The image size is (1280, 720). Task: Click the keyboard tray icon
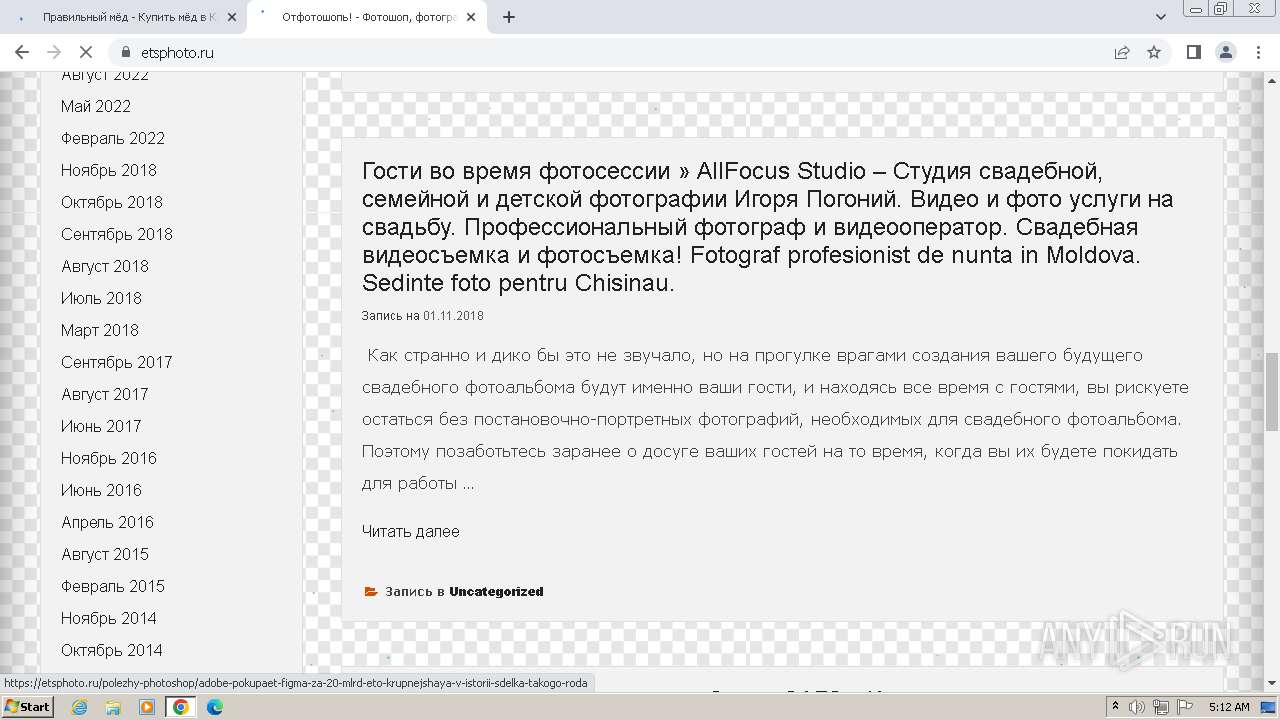tap(1268, 708)
